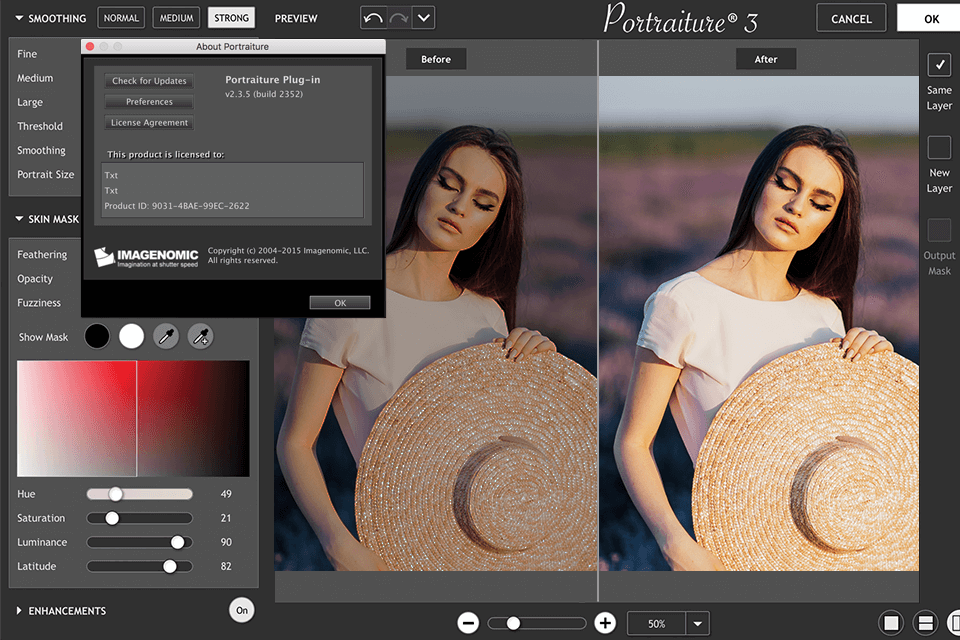
Task: Expand the Enhancements section
Action: coord(19,611)
